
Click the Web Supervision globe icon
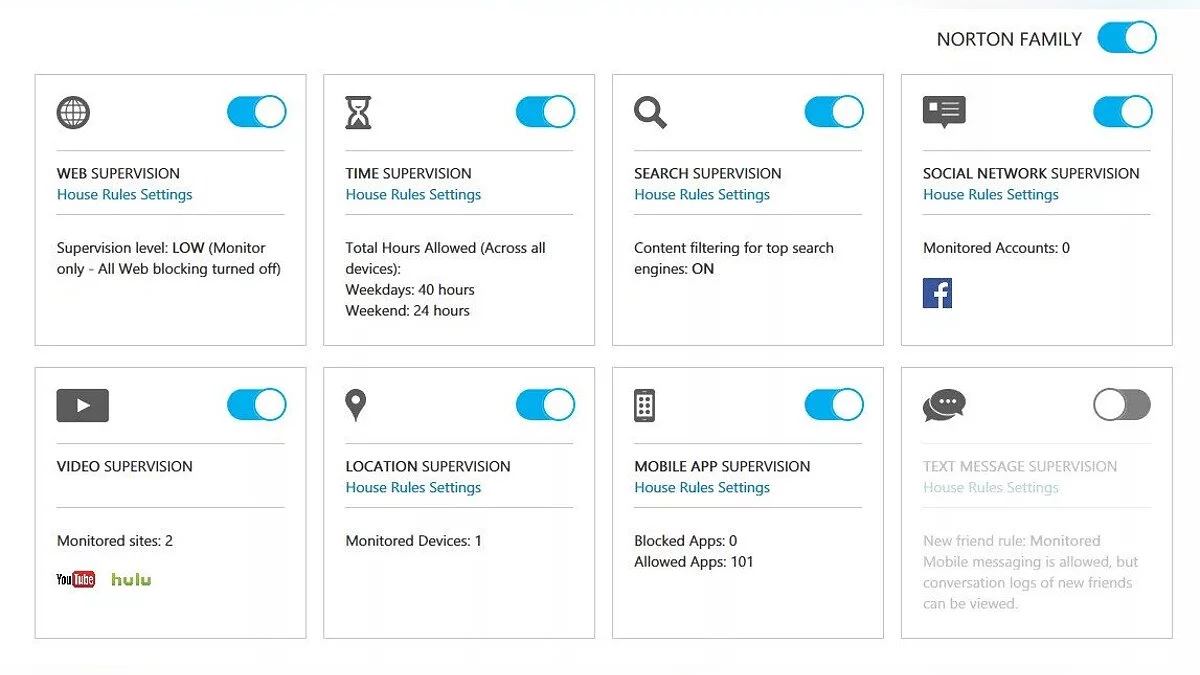pos(73,112)
